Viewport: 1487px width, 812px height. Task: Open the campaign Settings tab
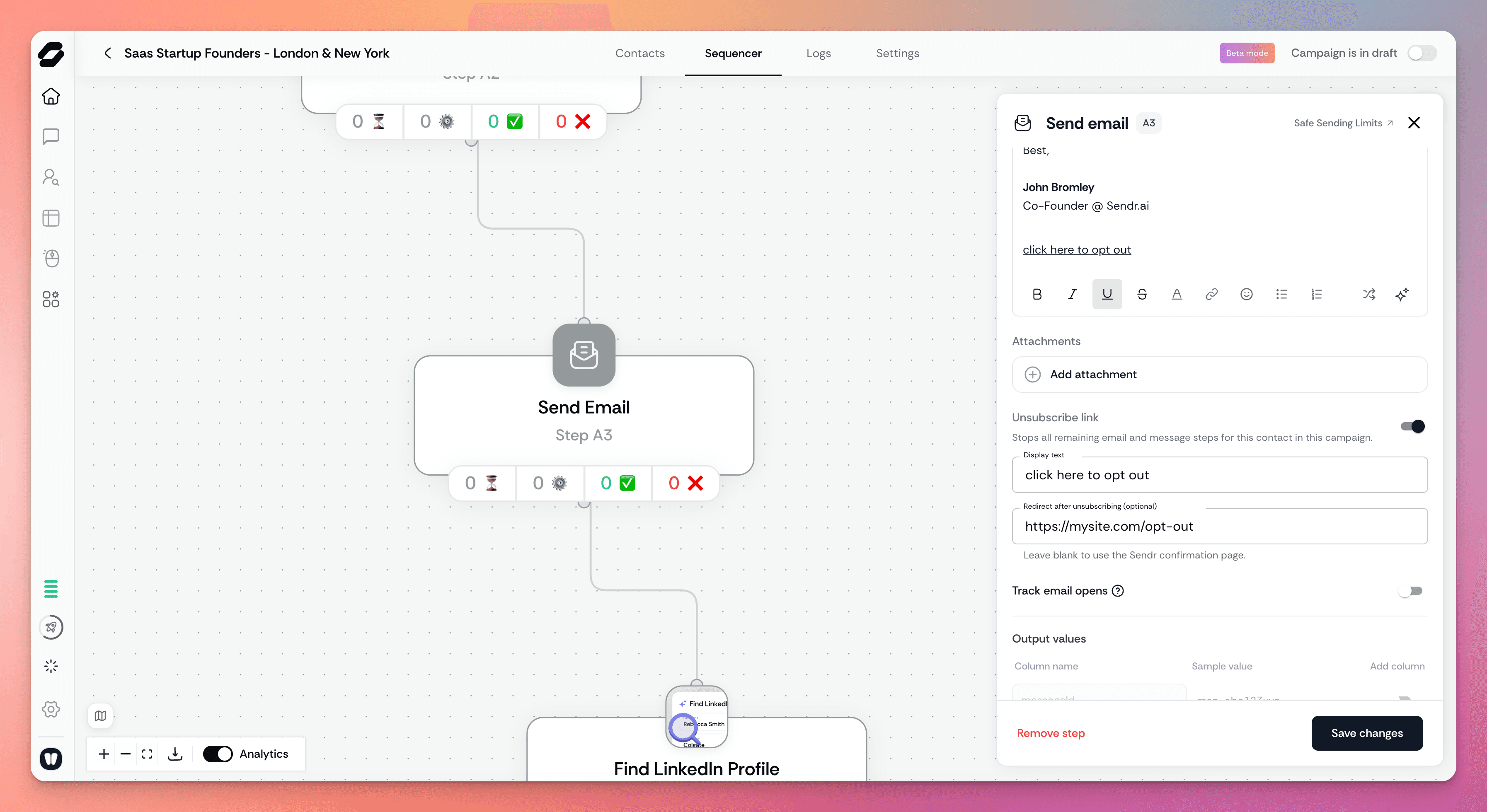(x=897, y=53)
